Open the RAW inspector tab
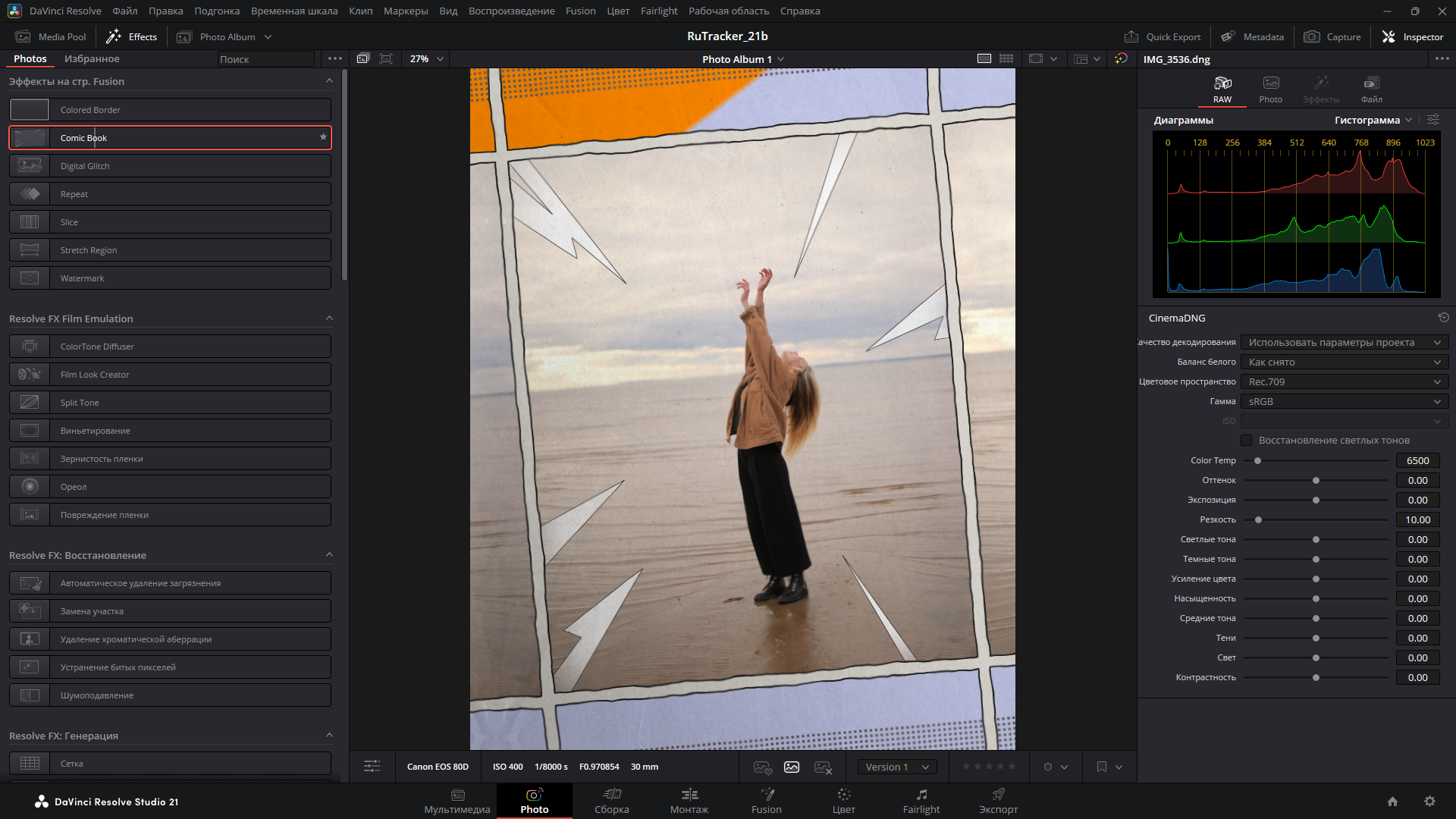The height and width of the screenshot is (819, 1456). coord(1222,89)
